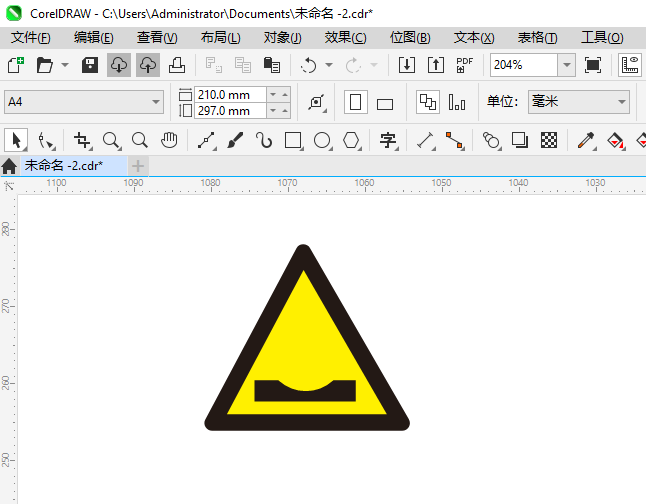Click the second magnifier zoom icon
This screenshot has width=646, height=504.
pos(140,140)
